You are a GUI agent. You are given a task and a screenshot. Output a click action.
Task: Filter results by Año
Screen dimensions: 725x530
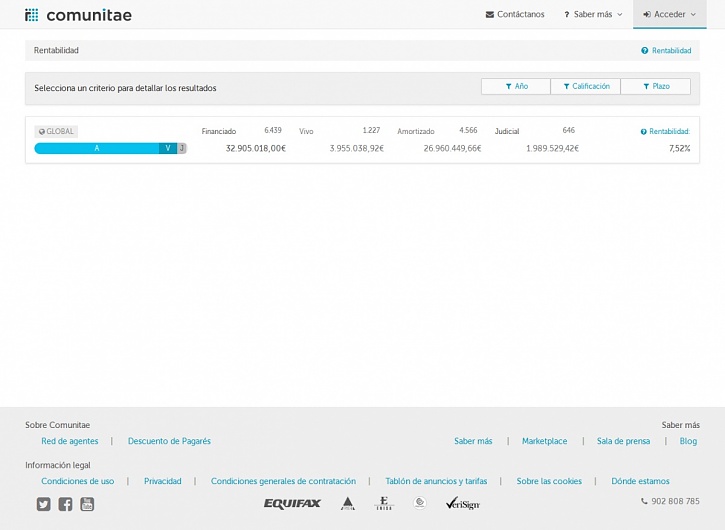(x=516, y=87)
